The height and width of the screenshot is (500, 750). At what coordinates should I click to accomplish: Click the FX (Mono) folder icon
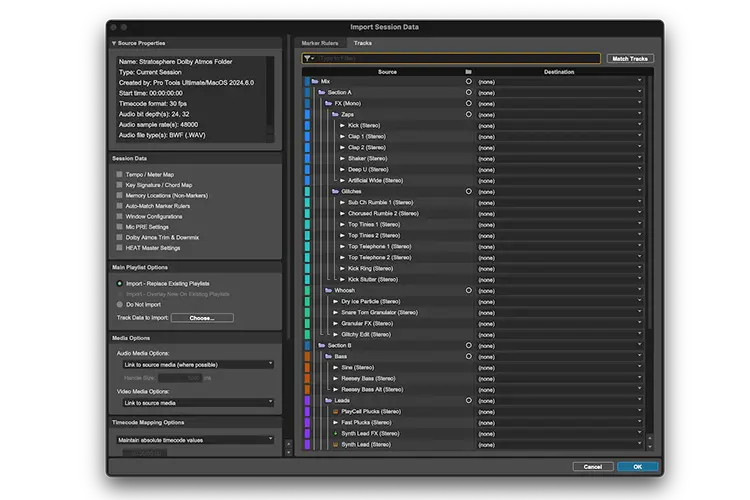[x=328, y=103]
